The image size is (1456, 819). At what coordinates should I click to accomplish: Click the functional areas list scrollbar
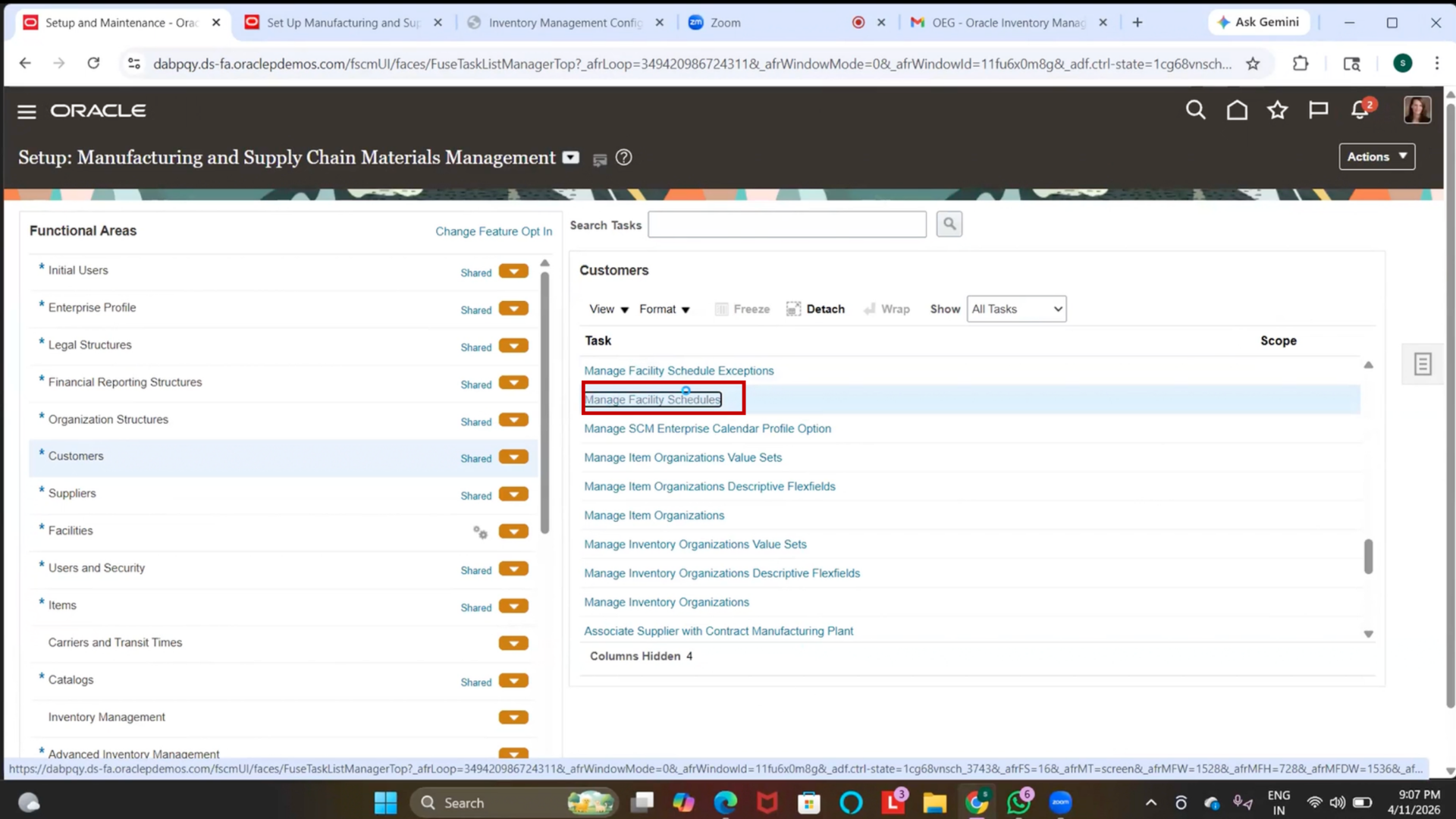[x=544, y=402]
